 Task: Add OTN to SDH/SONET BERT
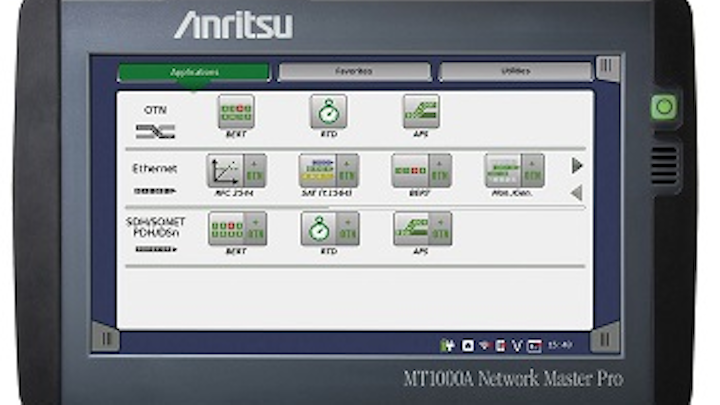click(x=256, y=229)
